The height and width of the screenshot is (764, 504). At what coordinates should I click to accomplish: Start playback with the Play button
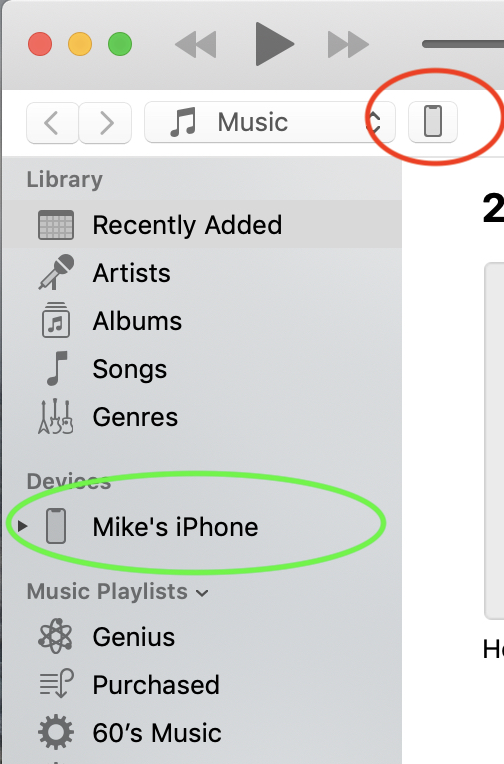coord(274,44)
